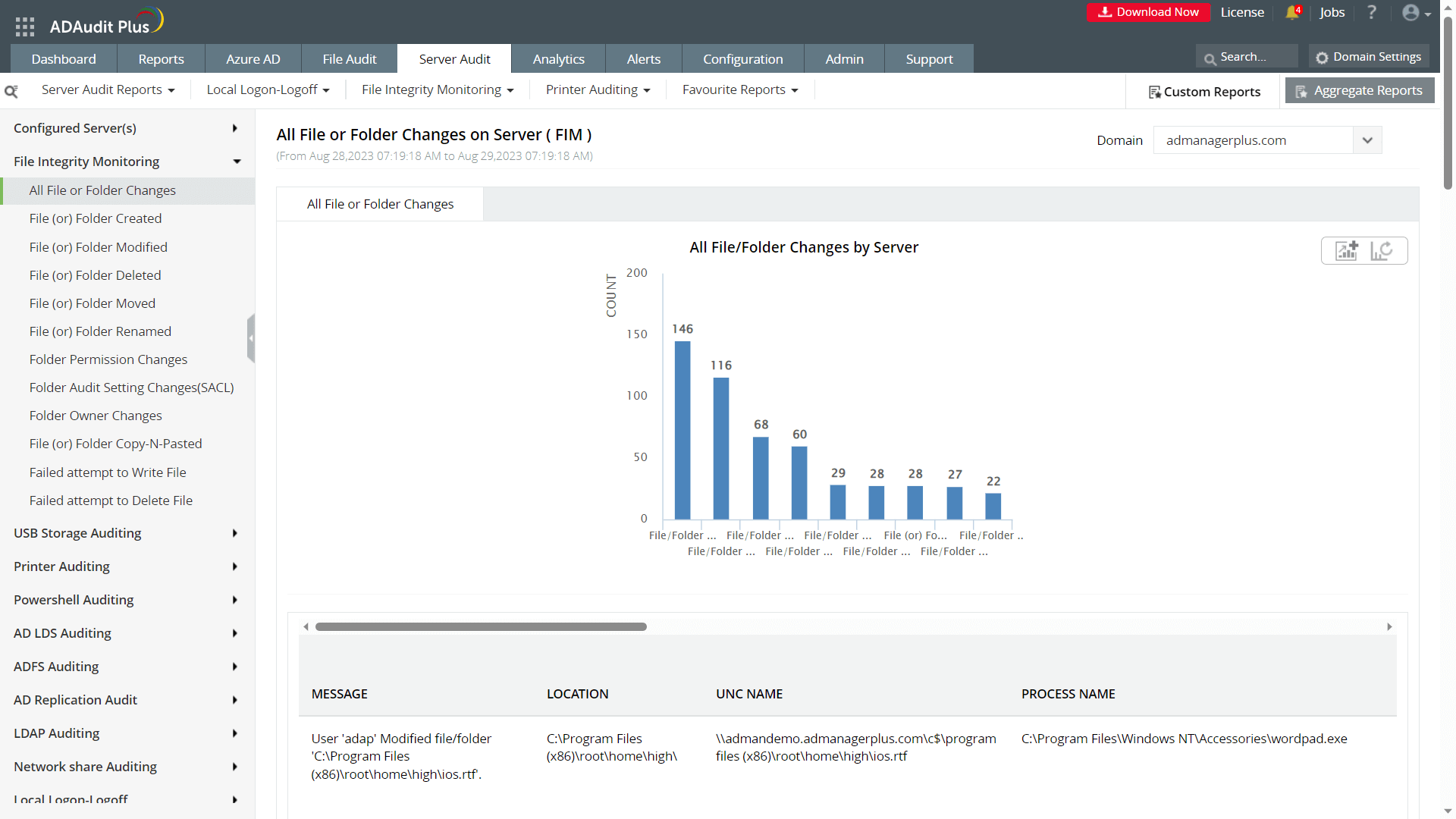1456x819 pixels.
Task: Click the notification bell icon
Action: (1292, 12)
